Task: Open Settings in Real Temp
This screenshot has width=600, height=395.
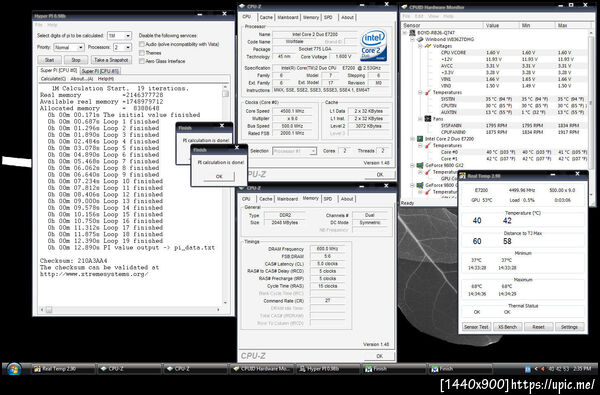Action: click(569, 327)
